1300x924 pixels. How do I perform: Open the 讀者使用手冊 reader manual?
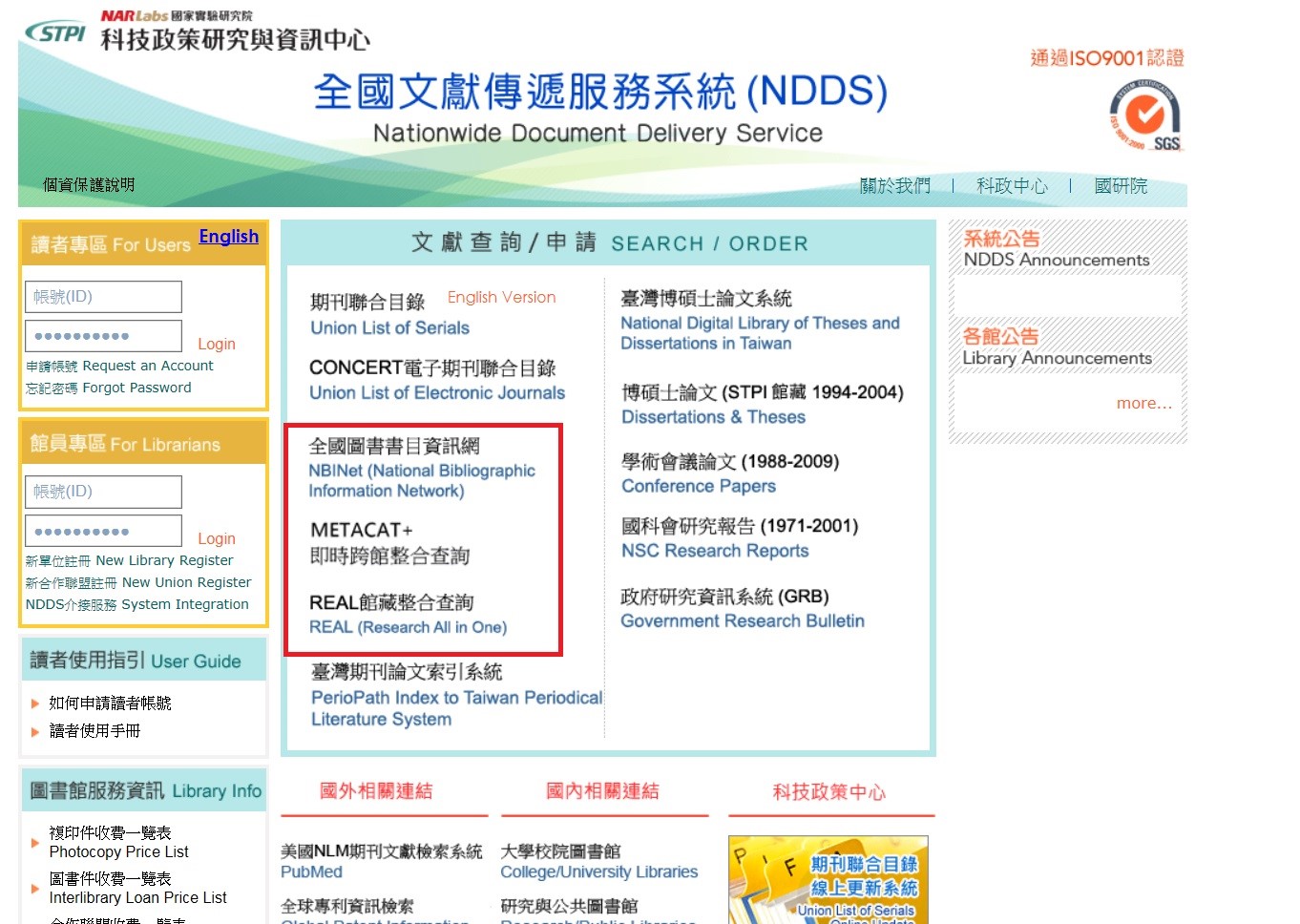click(x=94, y=731)
